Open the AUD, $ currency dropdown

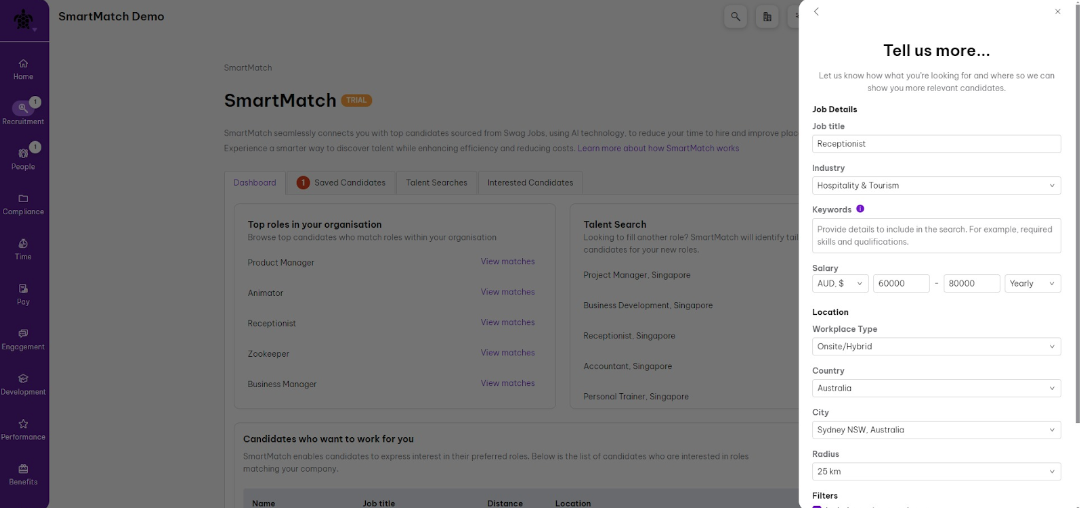click(x=840, y=284)
